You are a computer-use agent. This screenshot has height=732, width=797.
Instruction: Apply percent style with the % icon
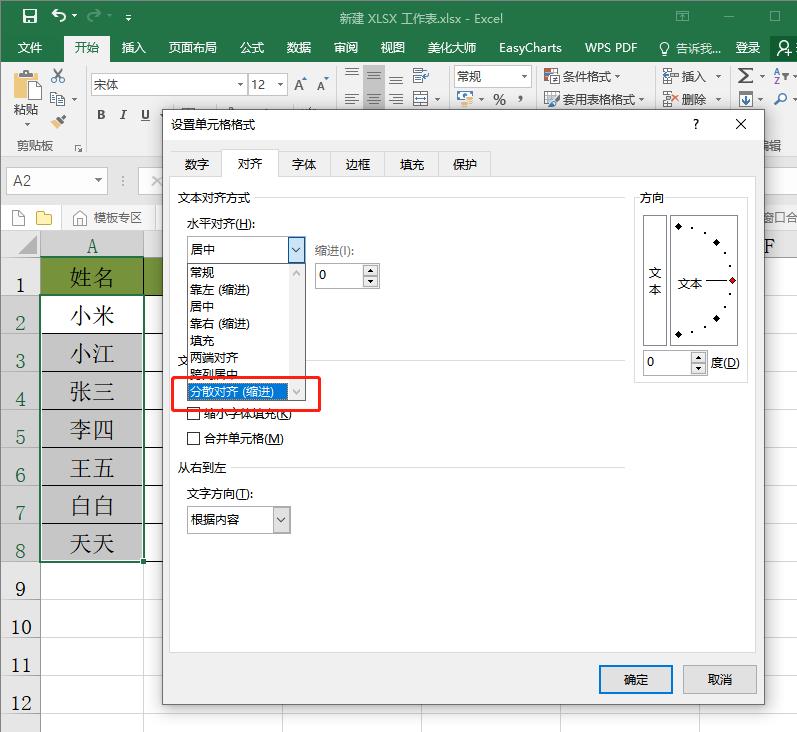[x=499, y=100]
